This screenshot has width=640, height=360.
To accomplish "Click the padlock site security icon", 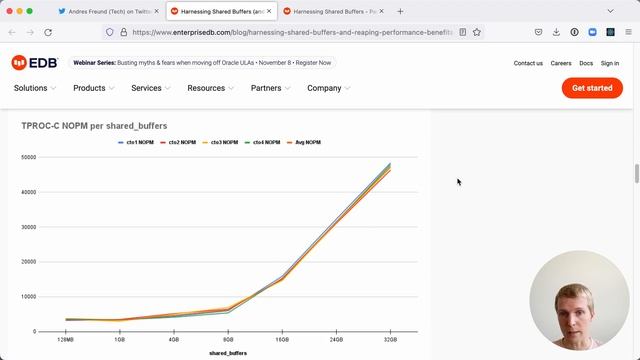I will 124,32.
